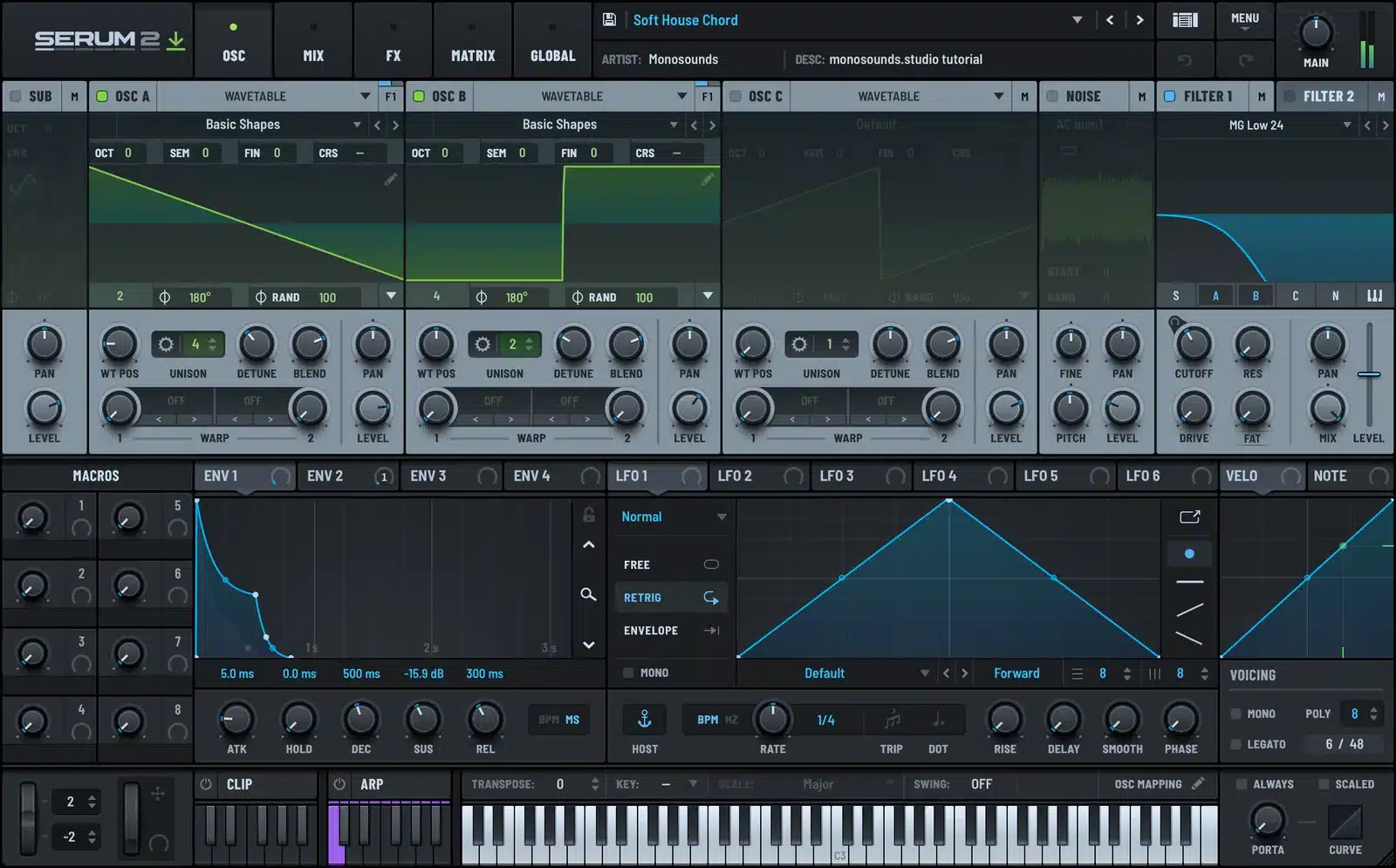This screenshot has width=1396, height=868.
Task: Click the redo arrow icon
Action: point(1245,59)
